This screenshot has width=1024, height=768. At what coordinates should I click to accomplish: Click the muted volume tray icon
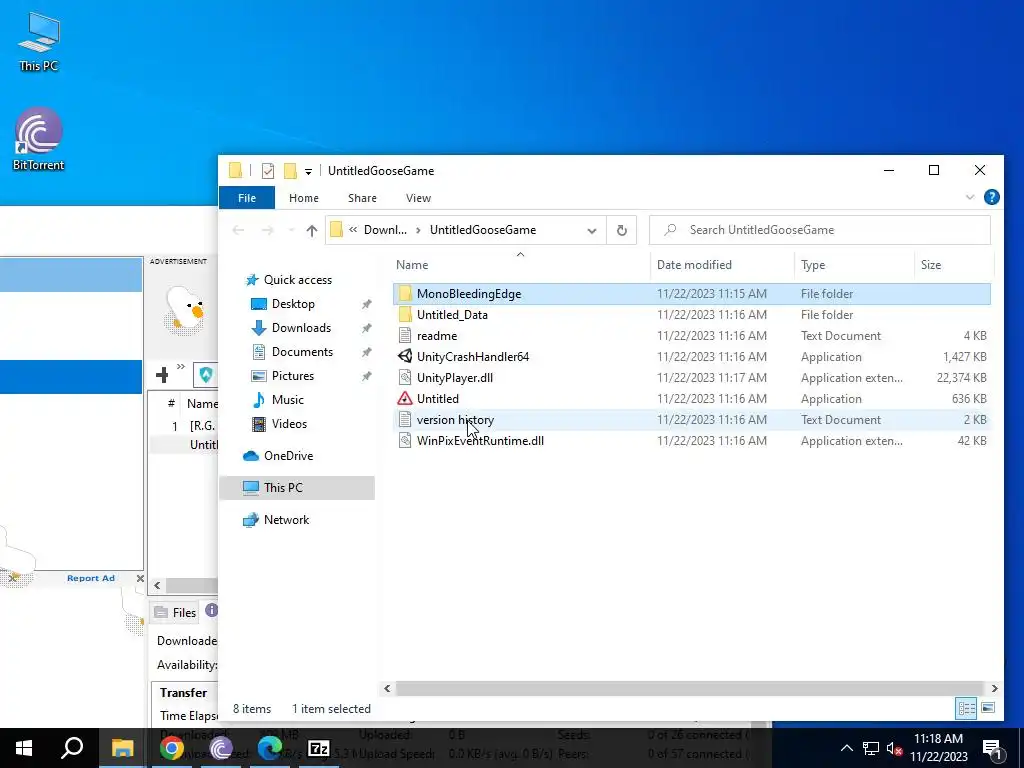click(x=894, y=748)
